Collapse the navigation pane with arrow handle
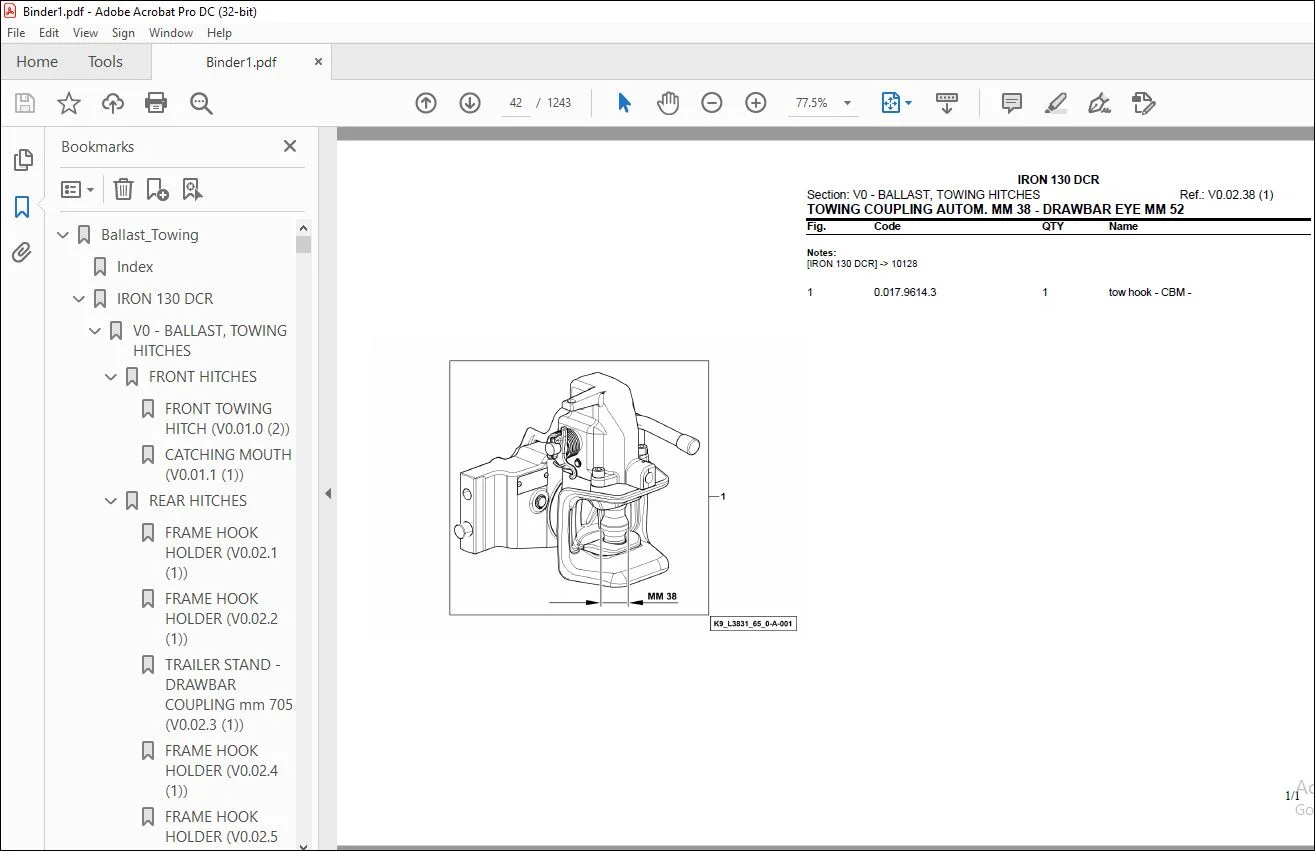The image size is (1315, 851). 328,493
